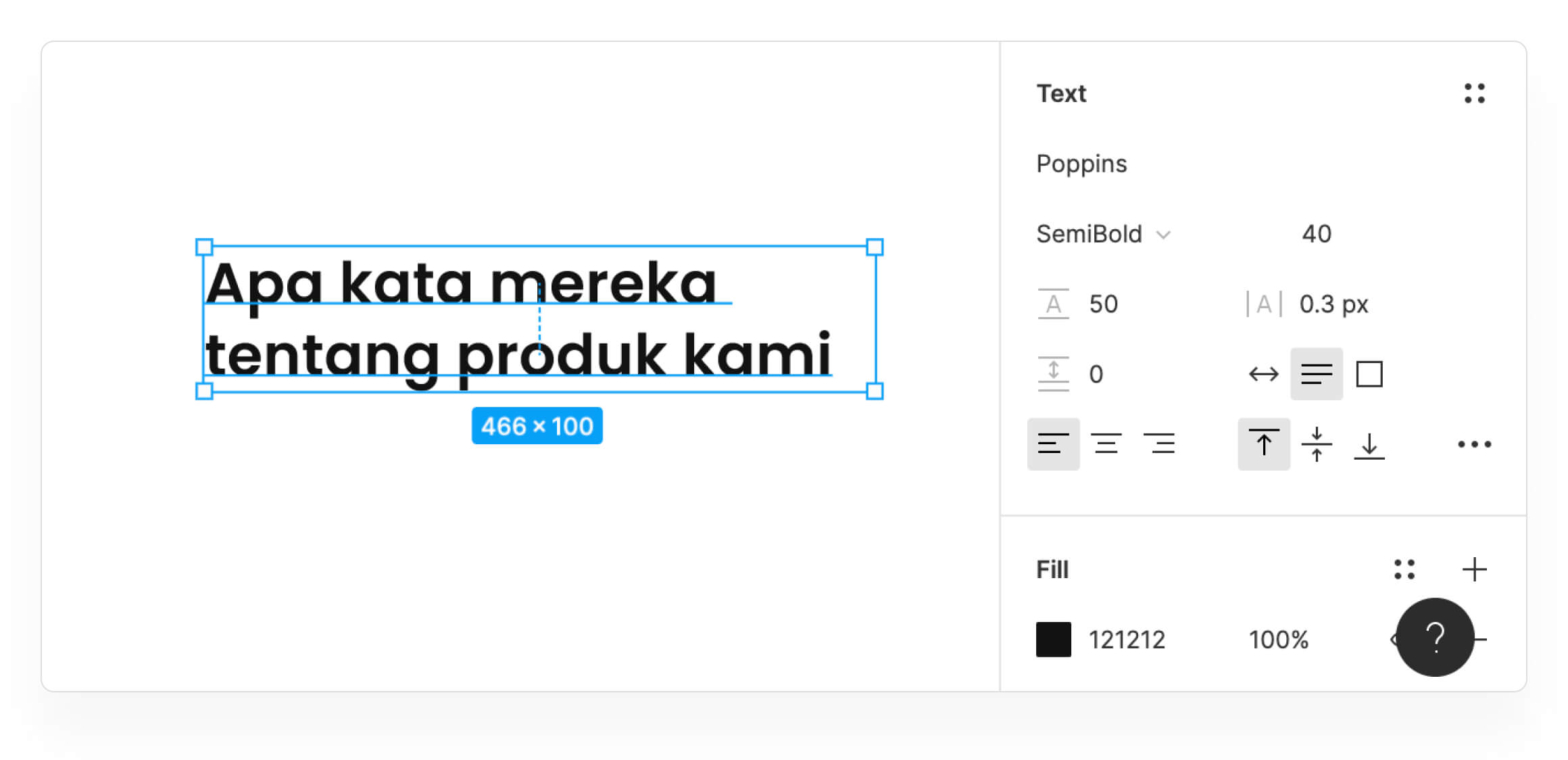The height and width of the screenshot is (760, 1568).
Task: Click the font size field showing 40
Action: point(1316,234)
